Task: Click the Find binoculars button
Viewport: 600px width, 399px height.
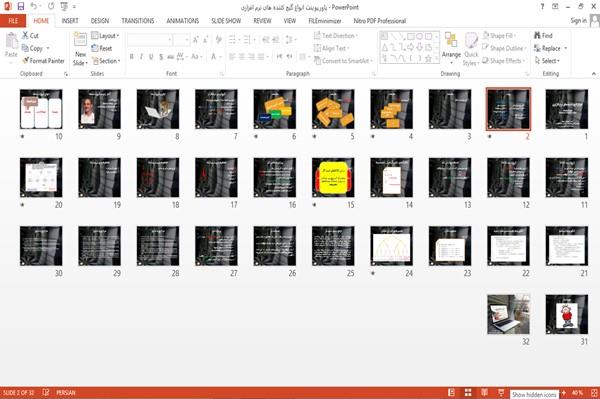Action: tap(543, 36)
